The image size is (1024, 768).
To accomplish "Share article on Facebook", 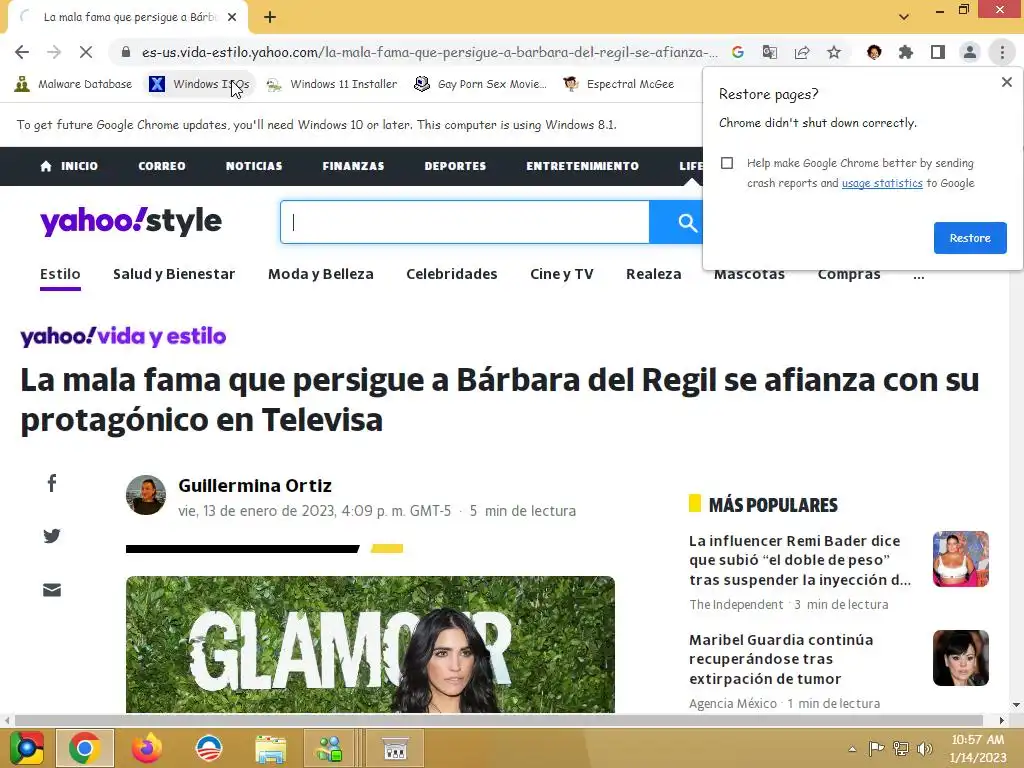I will click(52, 483).
